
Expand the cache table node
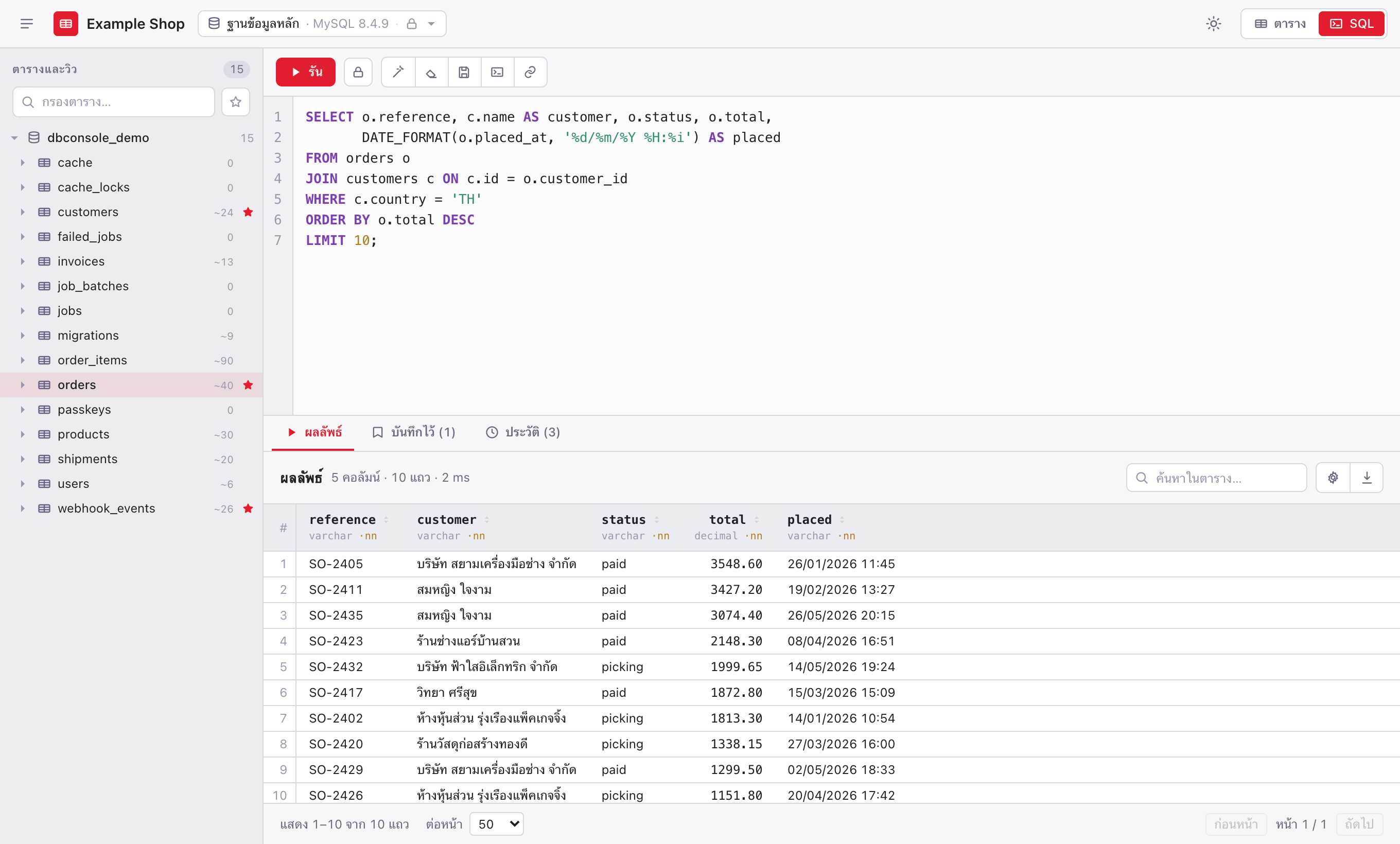coord(23,163)
